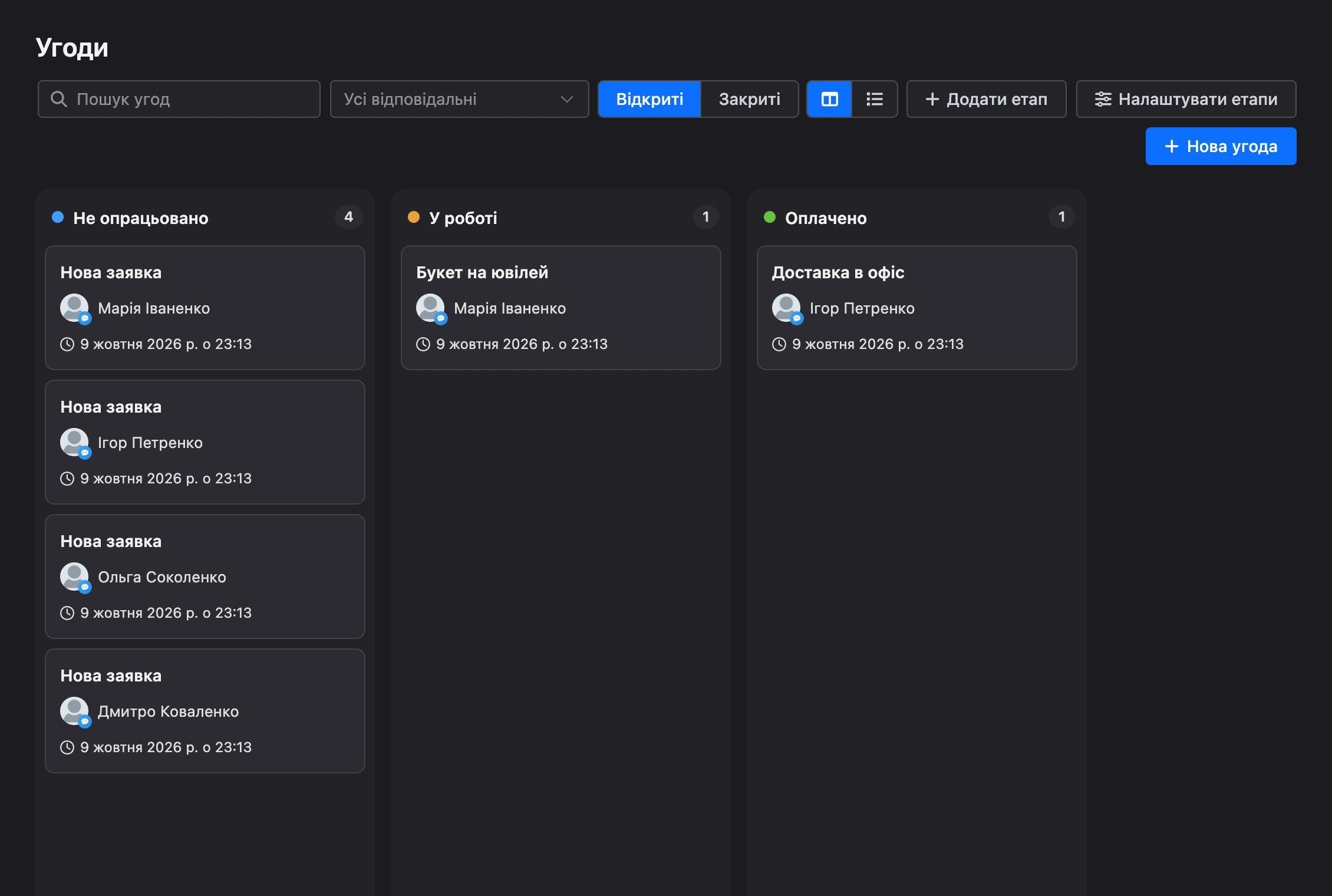Show Закриті deals
1332x896 pixels.
(x=749, y=99)
